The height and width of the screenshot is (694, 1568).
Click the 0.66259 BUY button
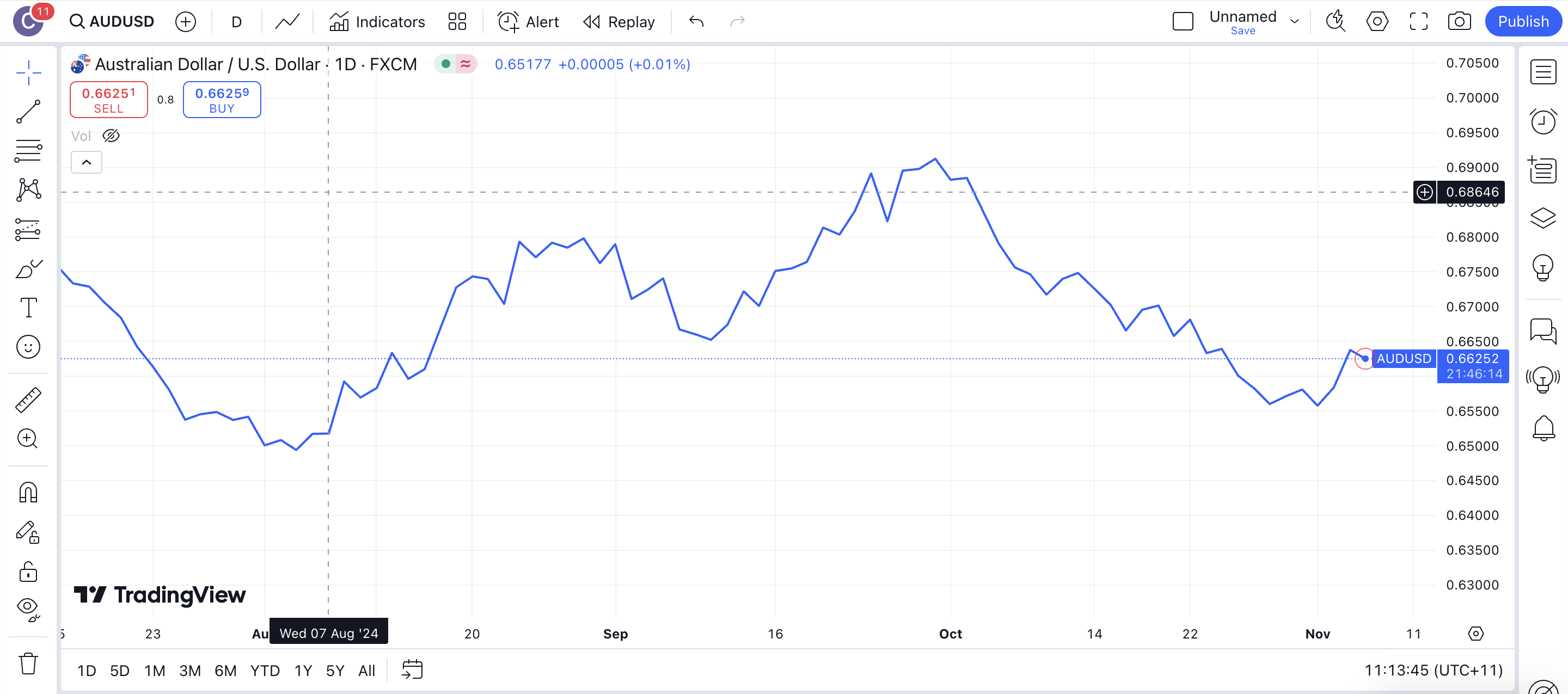[x=222, y=100]
